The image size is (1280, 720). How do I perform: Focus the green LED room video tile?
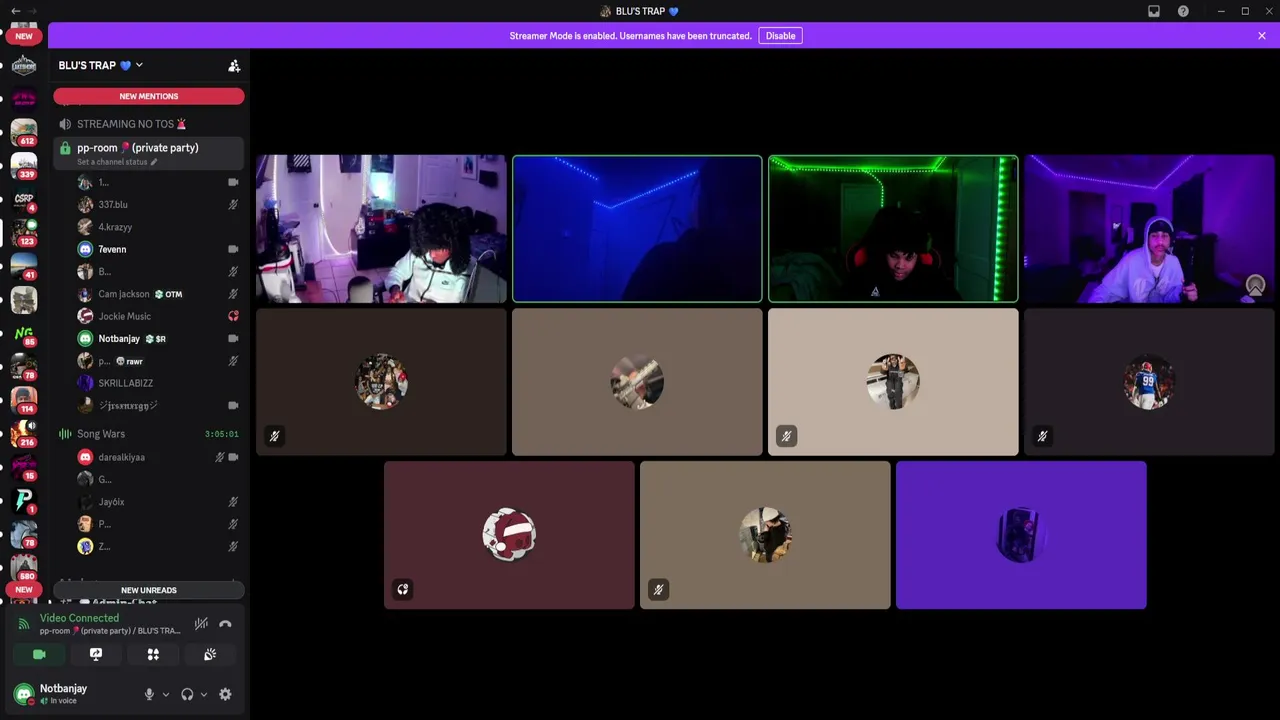point(893,229)
